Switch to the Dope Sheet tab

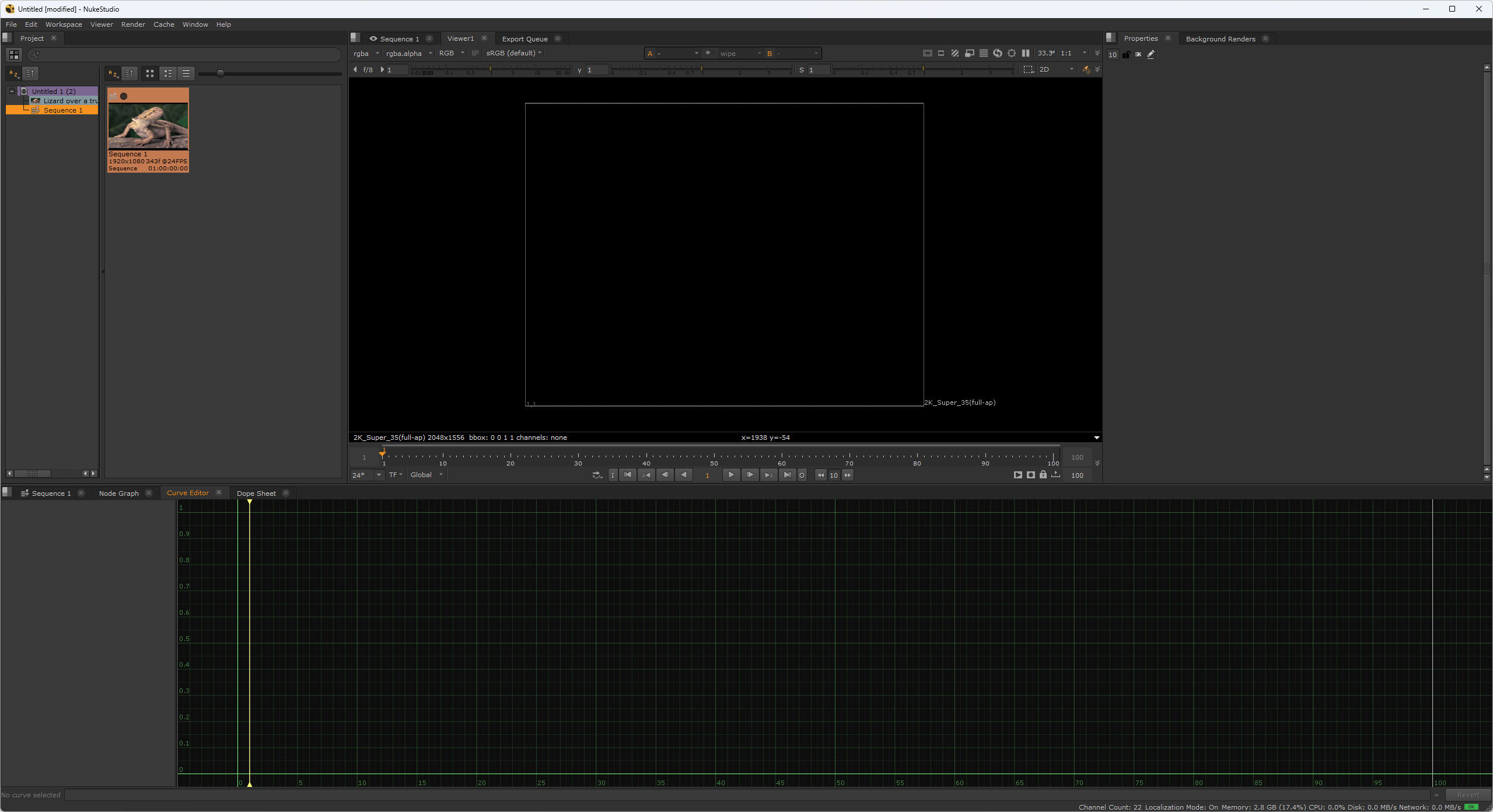click(256, 494)
